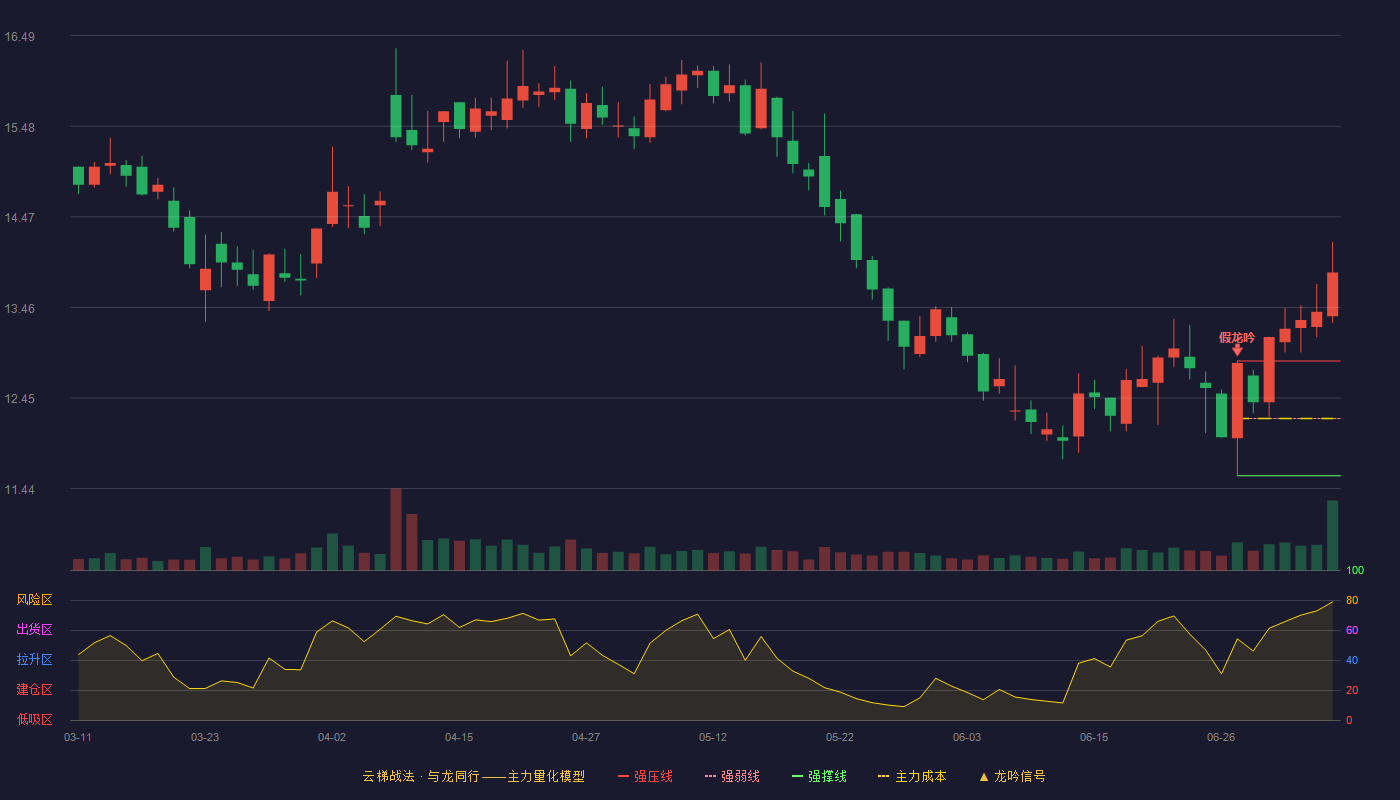Click the 风险区 zone label
The height and width of the screenshot is (800, 1400).
click(x=34, y=600)
